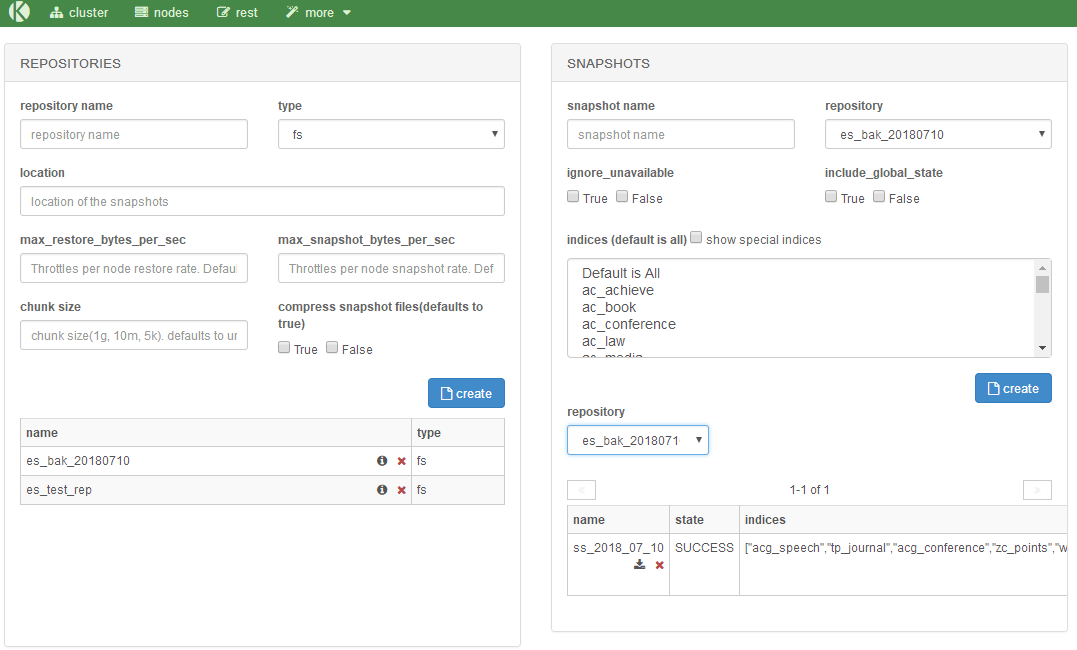Image resolution: width=1077 pixels, height=650 pixels.
Task: Check compress snapshot files True
Action: [284, 348]
